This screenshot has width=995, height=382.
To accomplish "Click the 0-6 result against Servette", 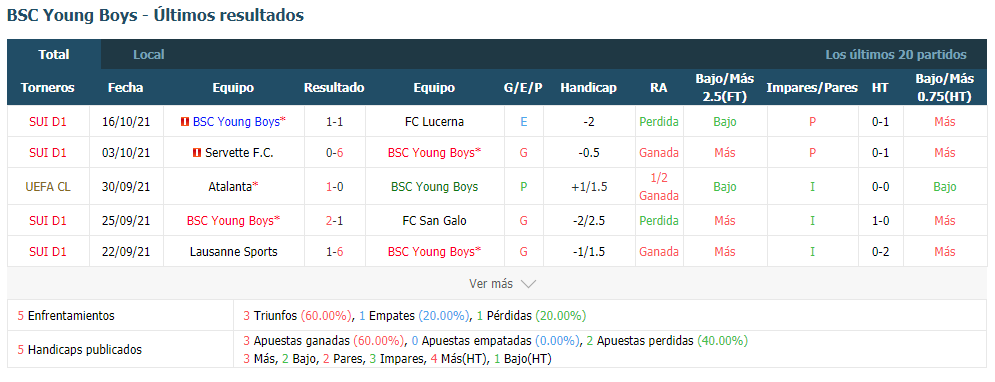I will pos(334,153).
